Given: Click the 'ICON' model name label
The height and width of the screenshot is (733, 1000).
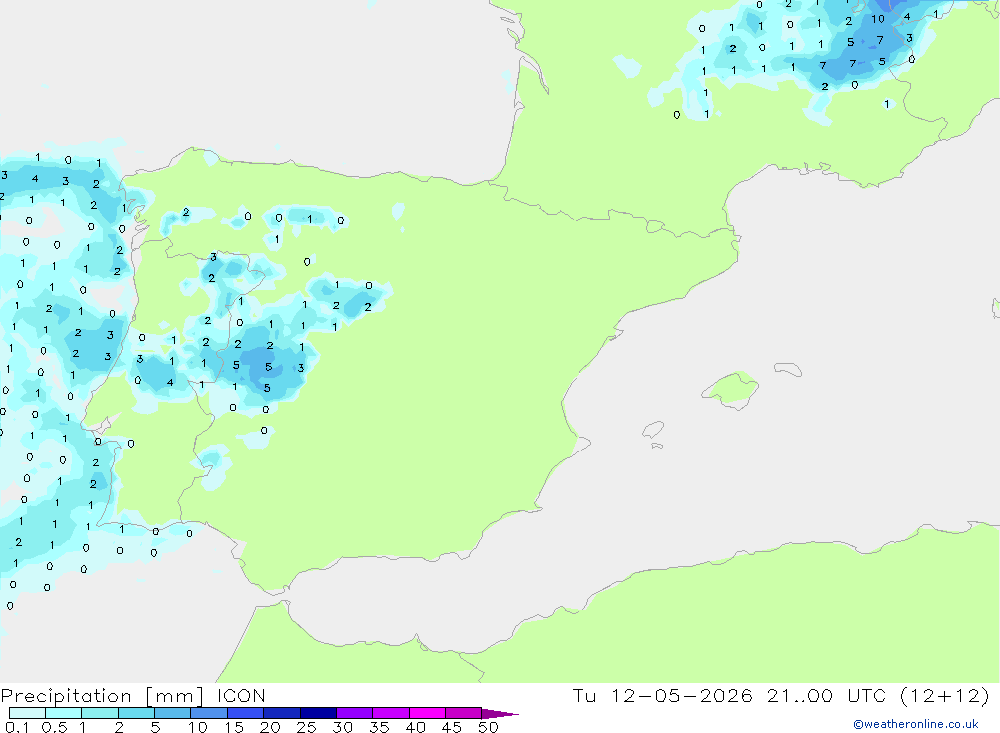Looking at the screenshot, I should 241,696.
